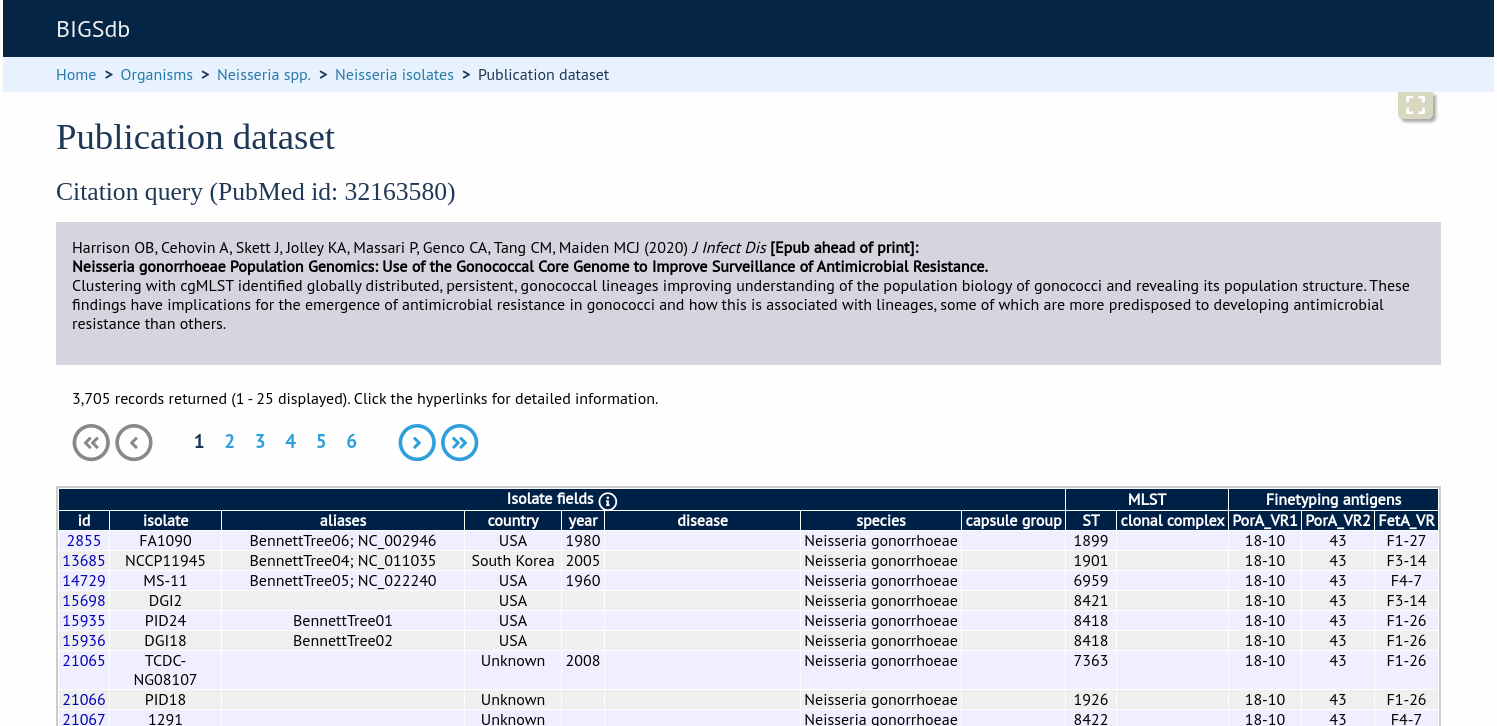Select results page 4
This screenshot has width=1497, height=726.
click(x=290, y=442)
